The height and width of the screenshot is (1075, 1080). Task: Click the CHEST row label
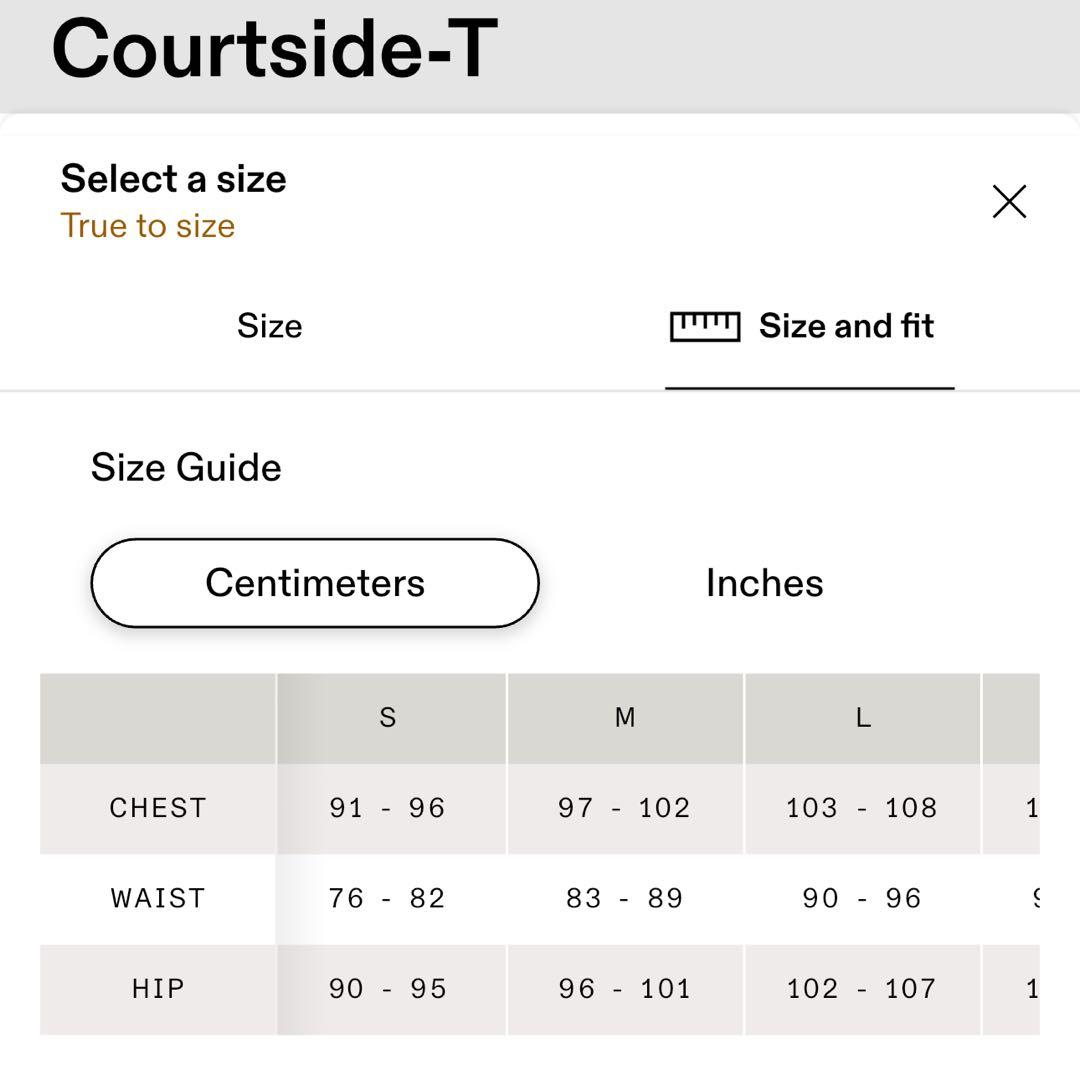coord(158,808)
